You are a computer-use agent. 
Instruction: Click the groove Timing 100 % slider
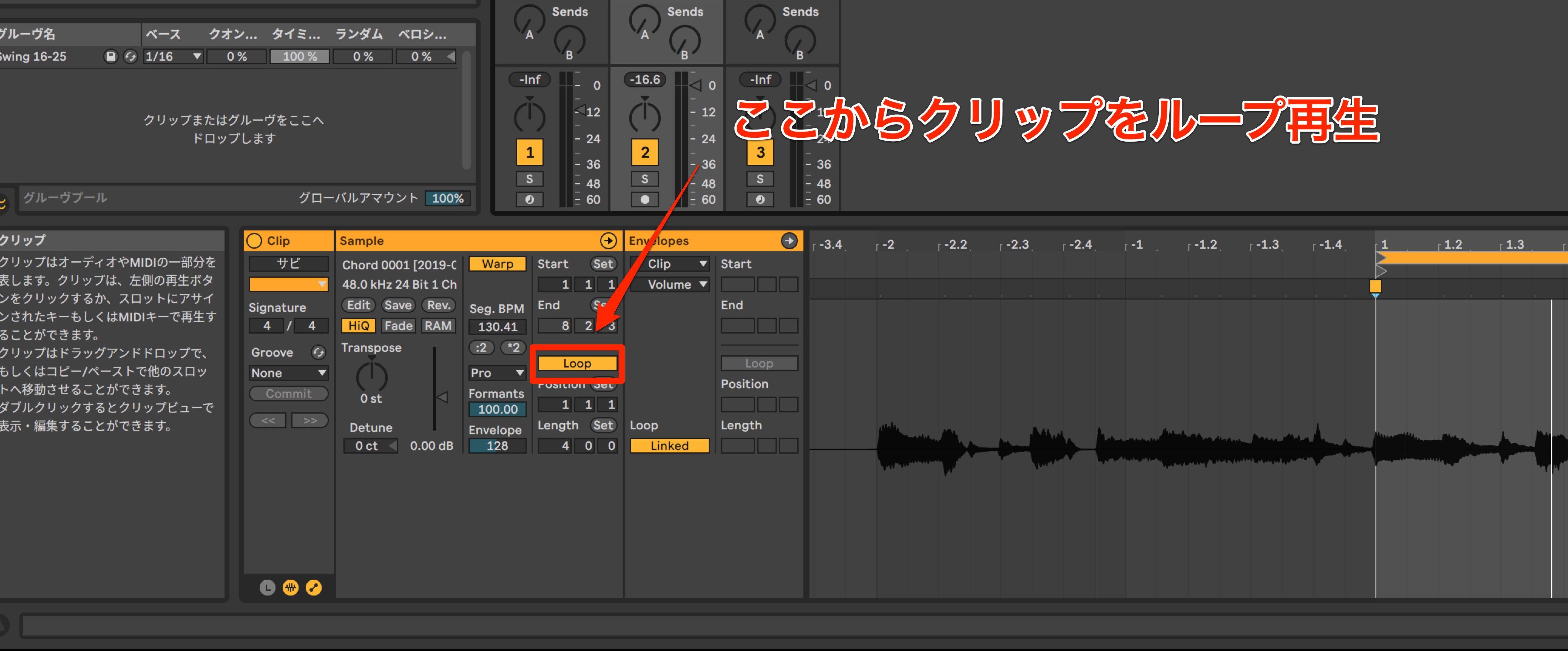299,57
